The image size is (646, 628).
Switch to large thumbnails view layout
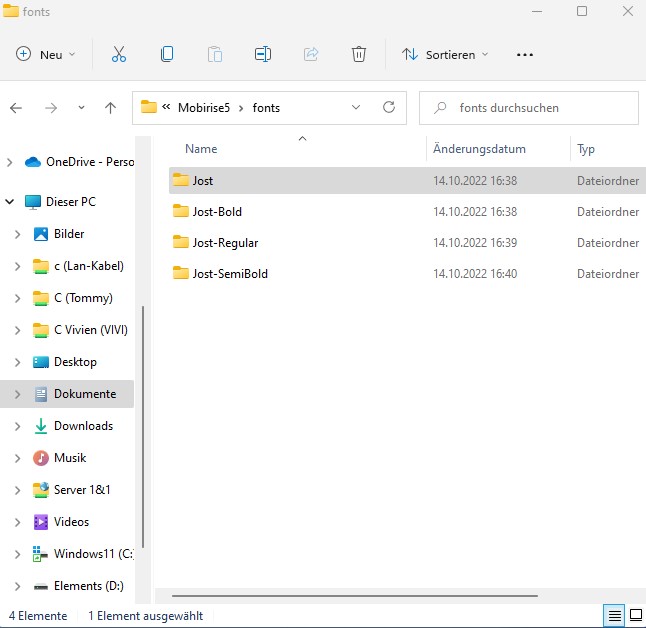click(x=635, y=615)
